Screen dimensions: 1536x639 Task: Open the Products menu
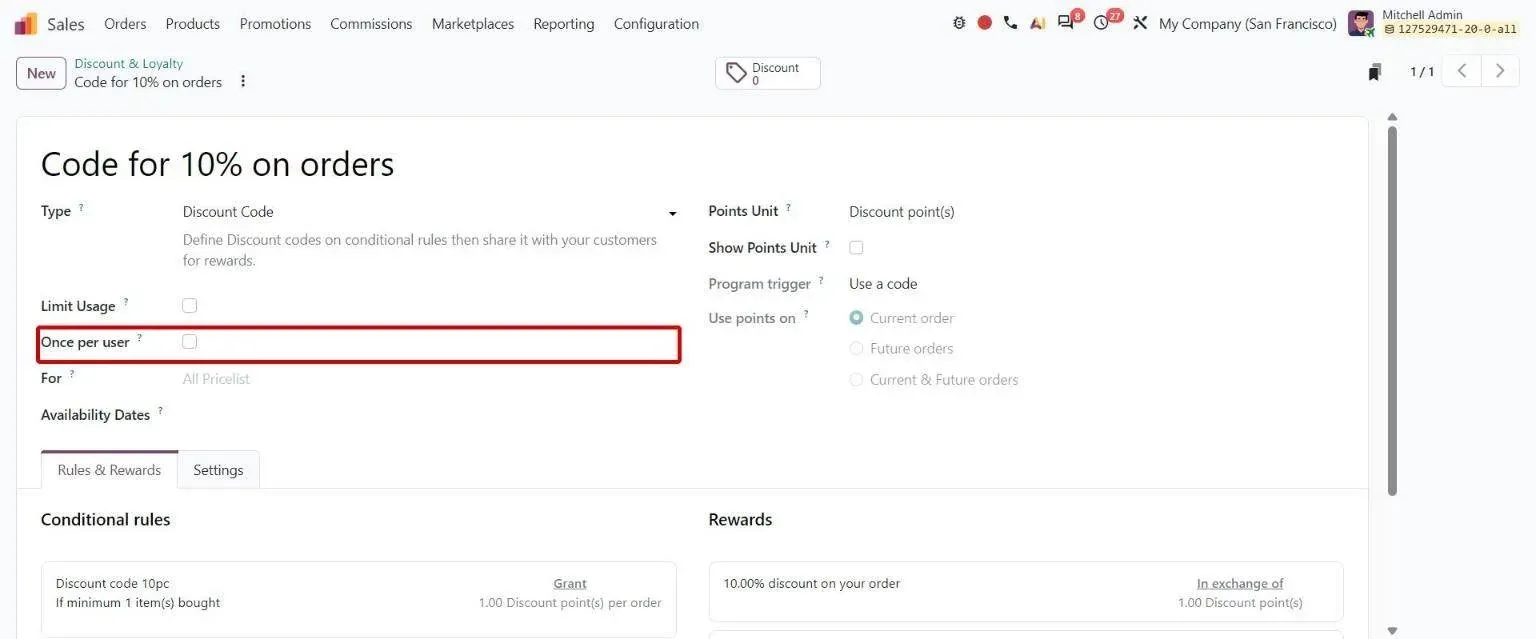tap(192, 23)
